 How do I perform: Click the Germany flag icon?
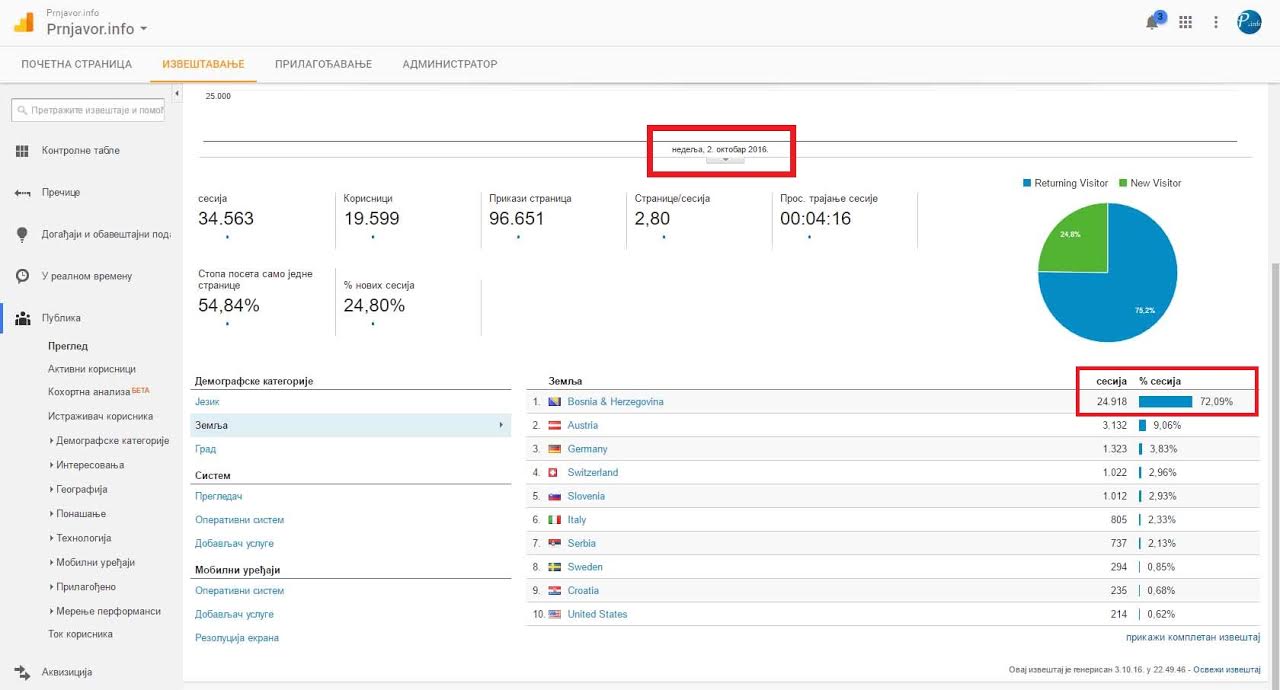[554, 449]
